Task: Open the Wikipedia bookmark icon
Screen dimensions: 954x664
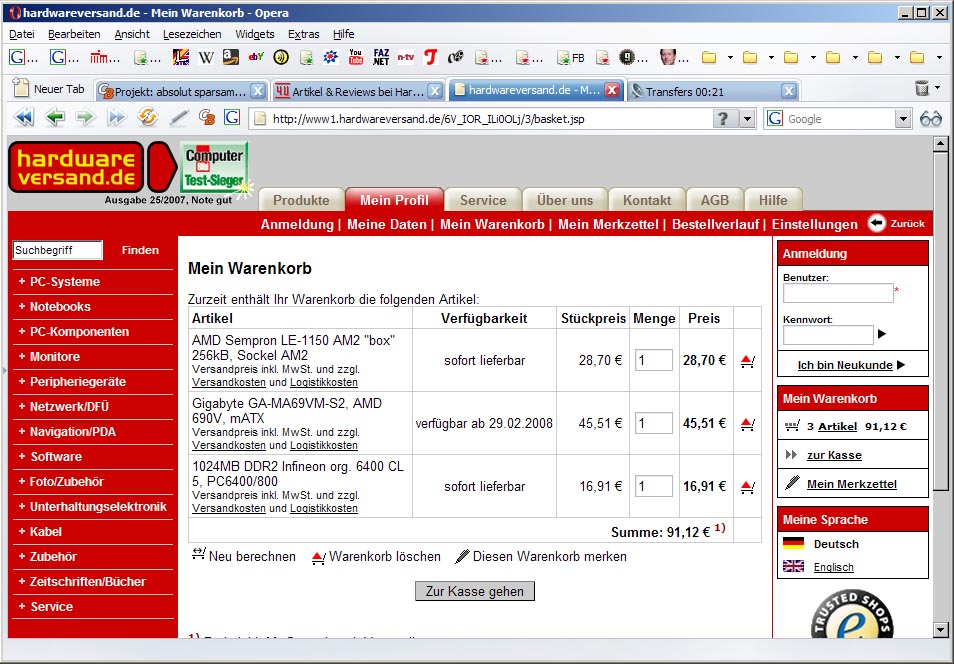Action: (x=206, y=58)
